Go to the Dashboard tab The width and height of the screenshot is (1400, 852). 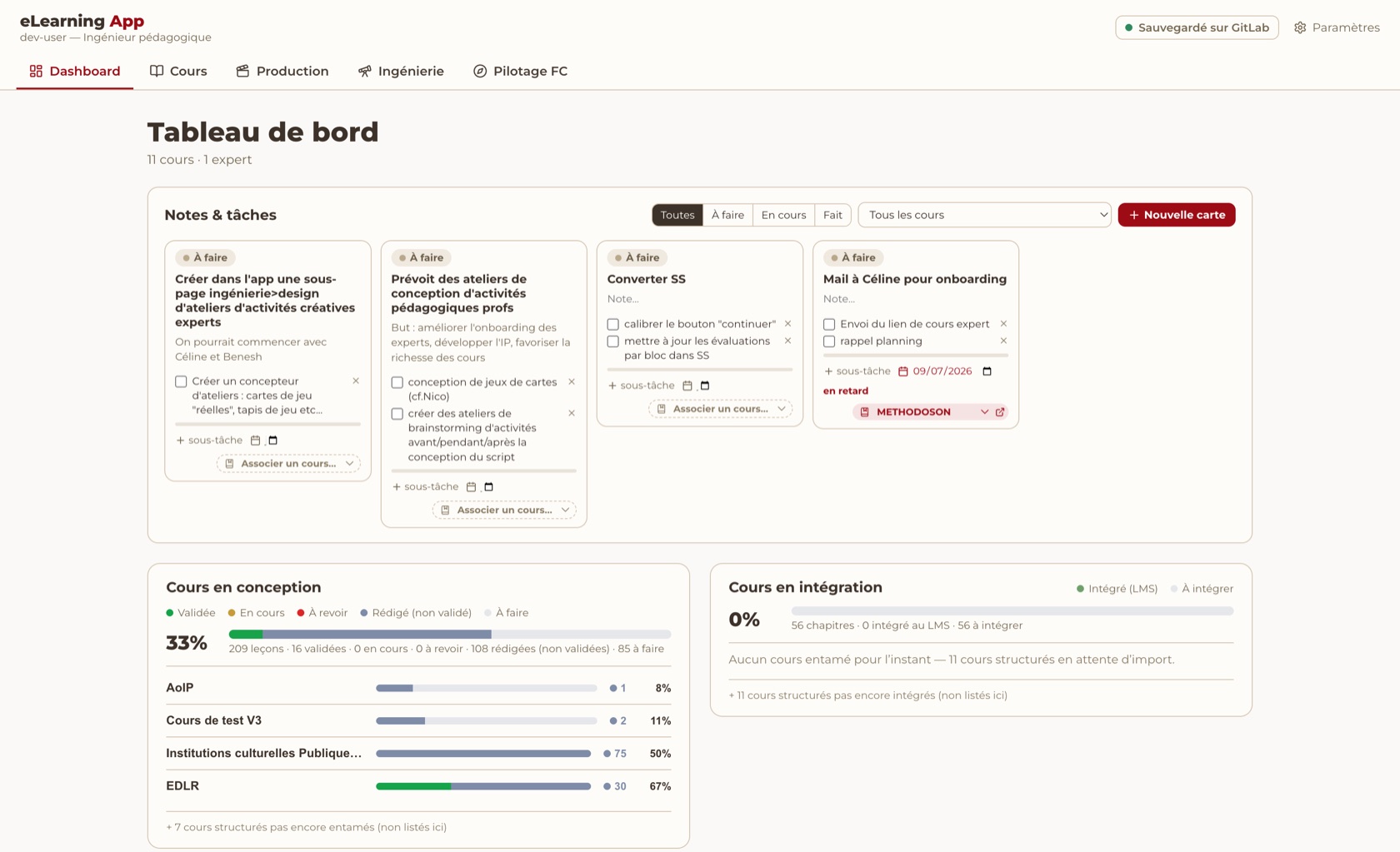point(75,71)
